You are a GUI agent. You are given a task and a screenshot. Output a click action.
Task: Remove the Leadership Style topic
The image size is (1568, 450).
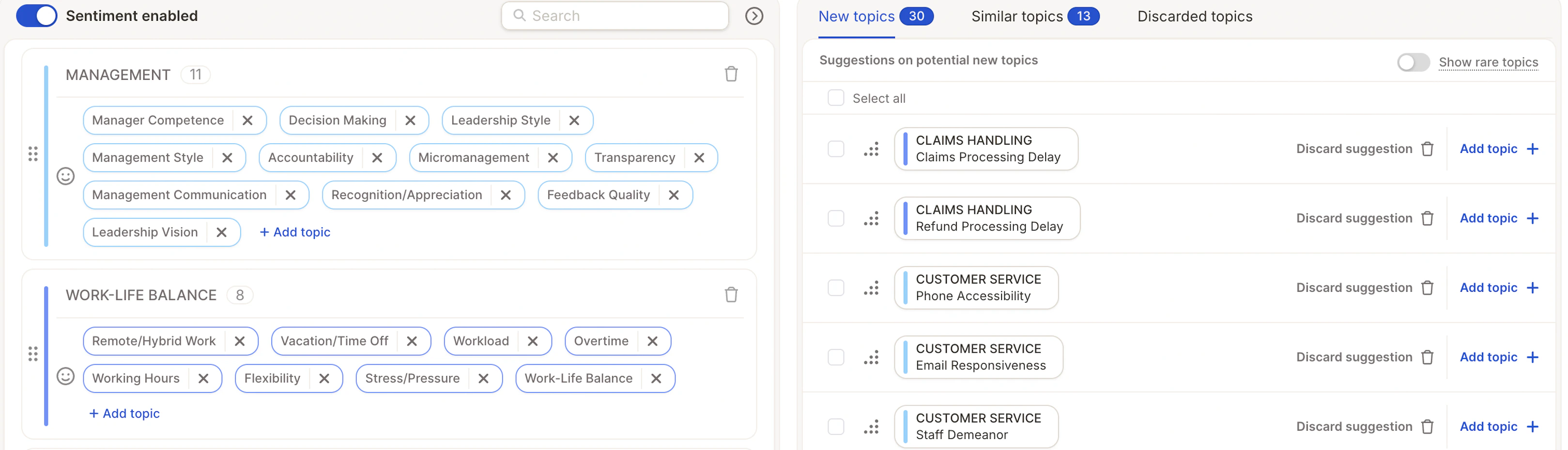[x=574, y=120]
